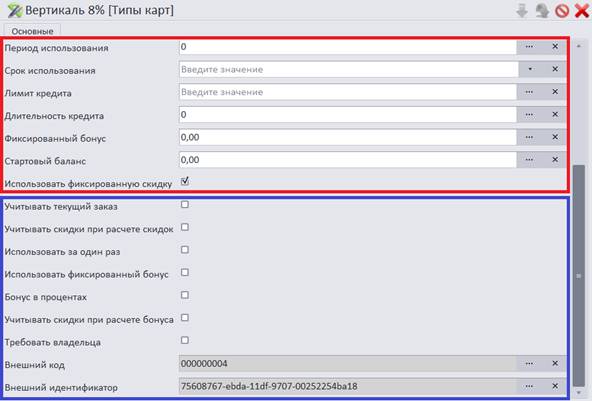592x401 pixels.
Task: Click the grey down-arrow save icon in header
Action: (522, 11)
